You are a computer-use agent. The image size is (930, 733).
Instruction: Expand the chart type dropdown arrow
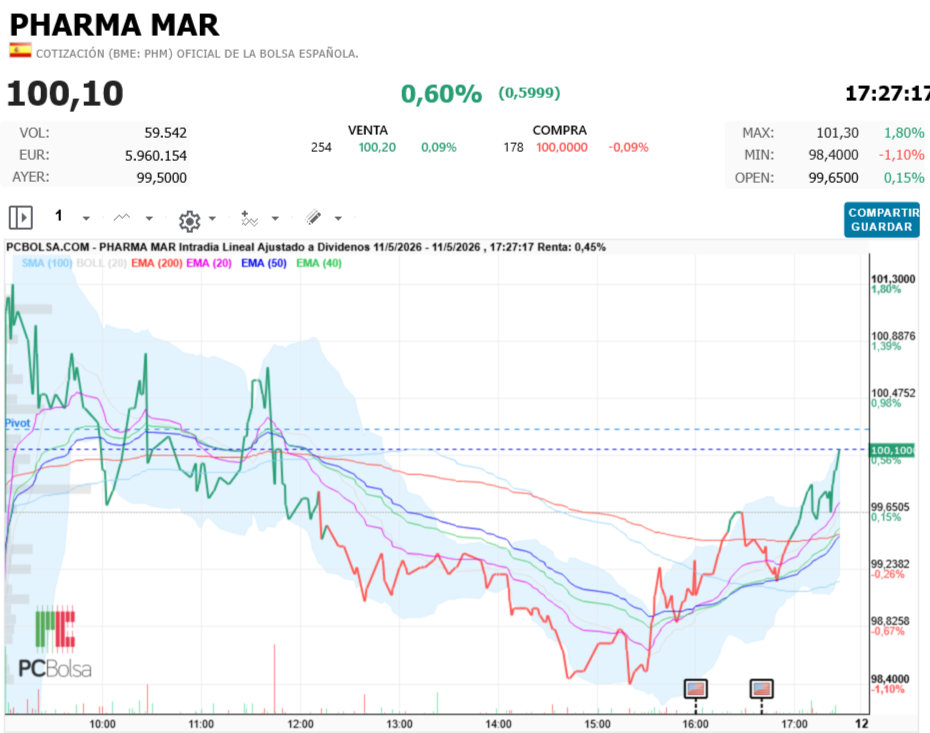(149, 219)
